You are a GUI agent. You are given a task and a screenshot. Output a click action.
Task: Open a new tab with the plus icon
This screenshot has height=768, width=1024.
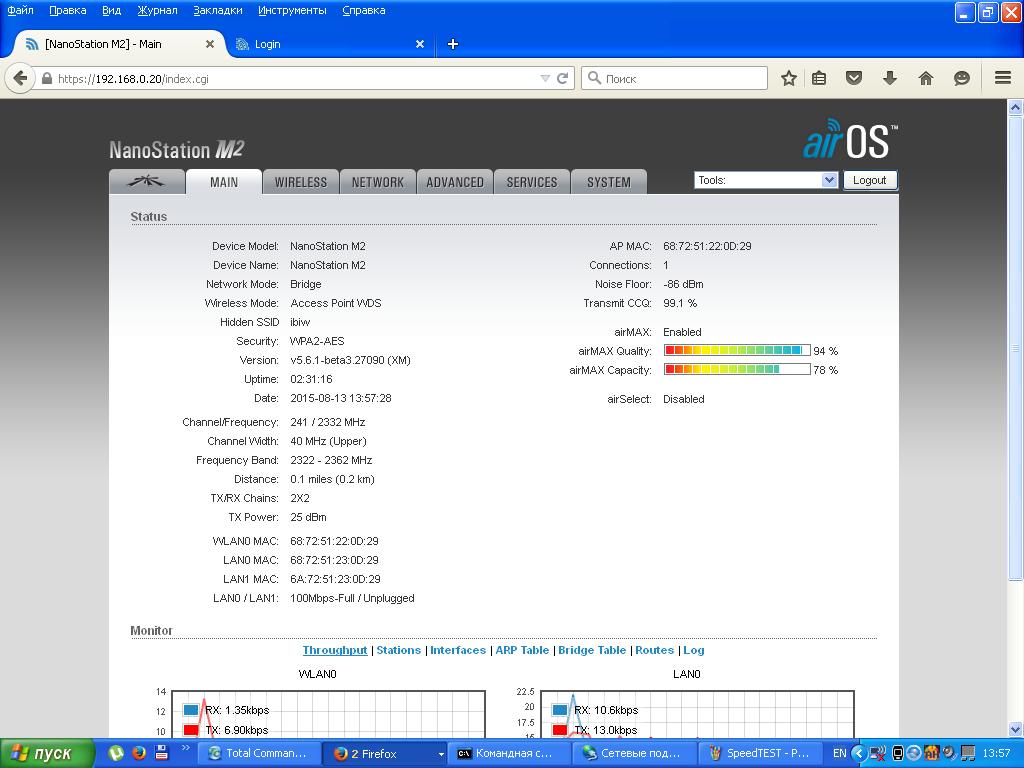[x=453, y=44]
